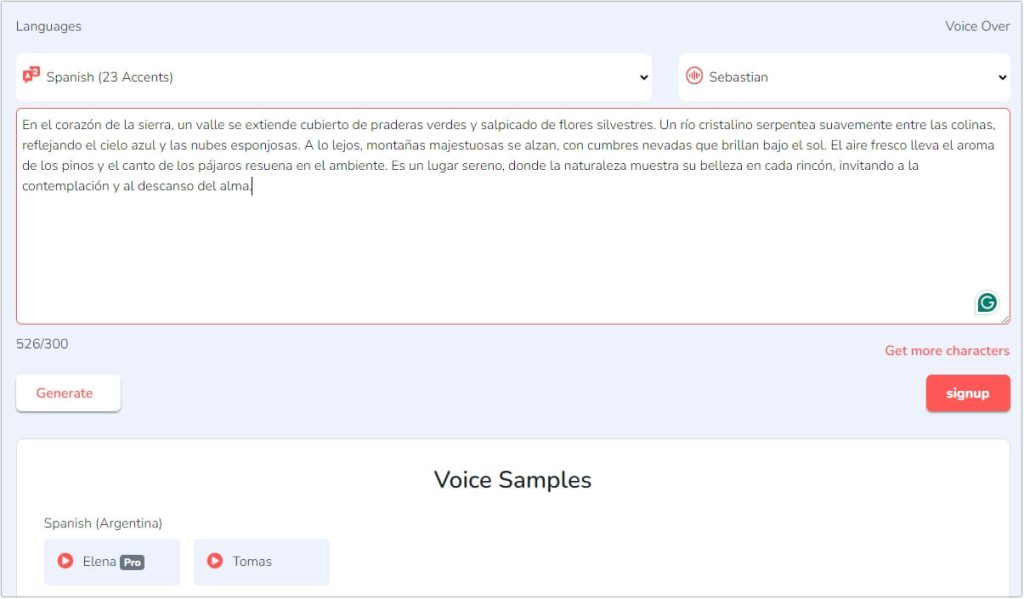
Task: Click the Voice Samples heading
Action: [x=512, y=480]
